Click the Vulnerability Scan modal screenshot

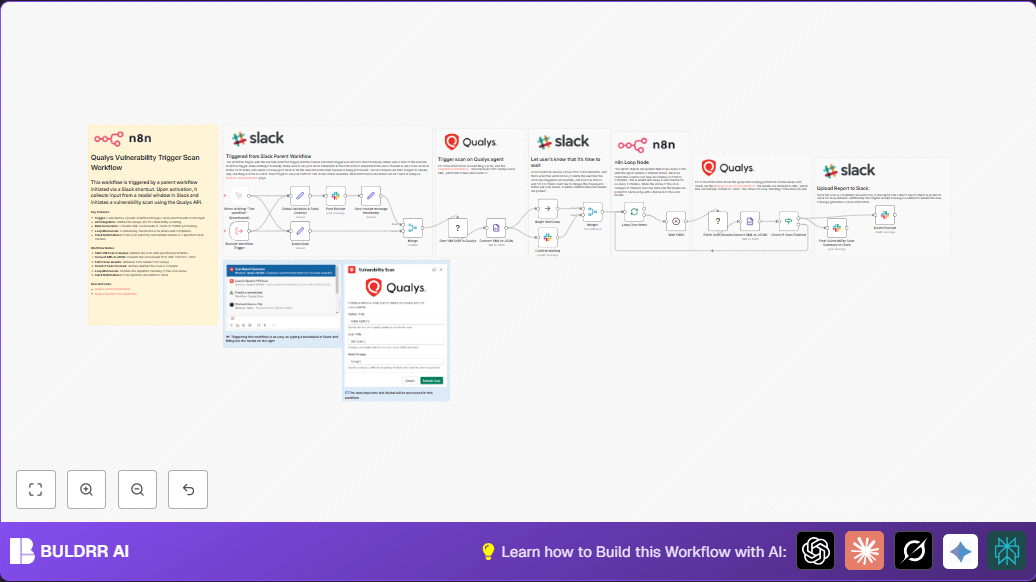click(x=396, y=326)
